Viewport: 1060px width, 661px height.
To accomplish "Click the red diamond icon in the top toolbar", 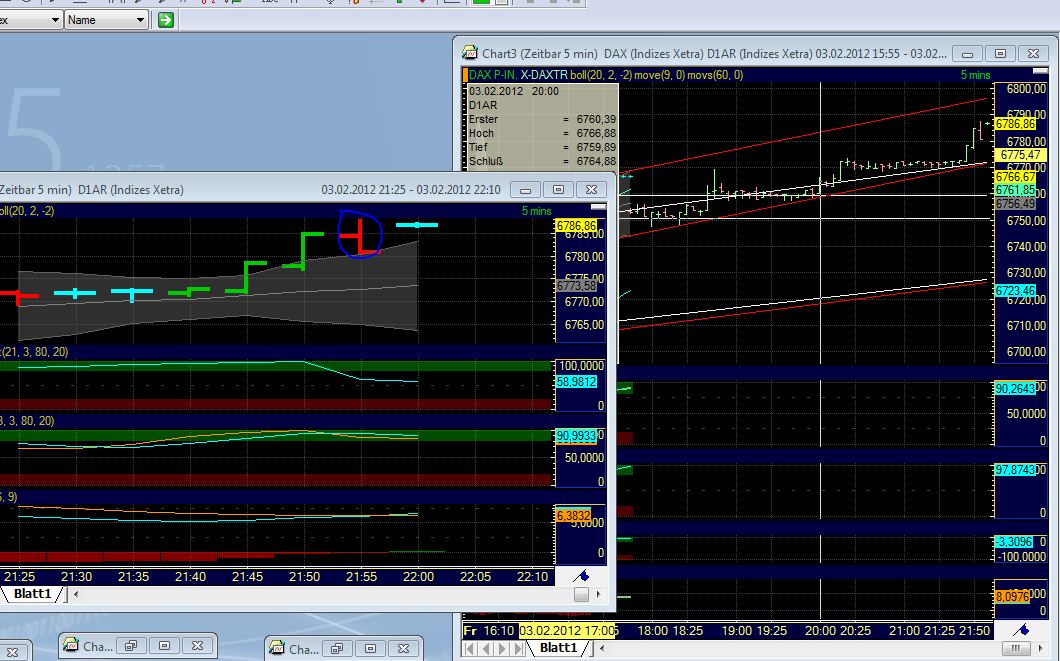I will 421,4.
